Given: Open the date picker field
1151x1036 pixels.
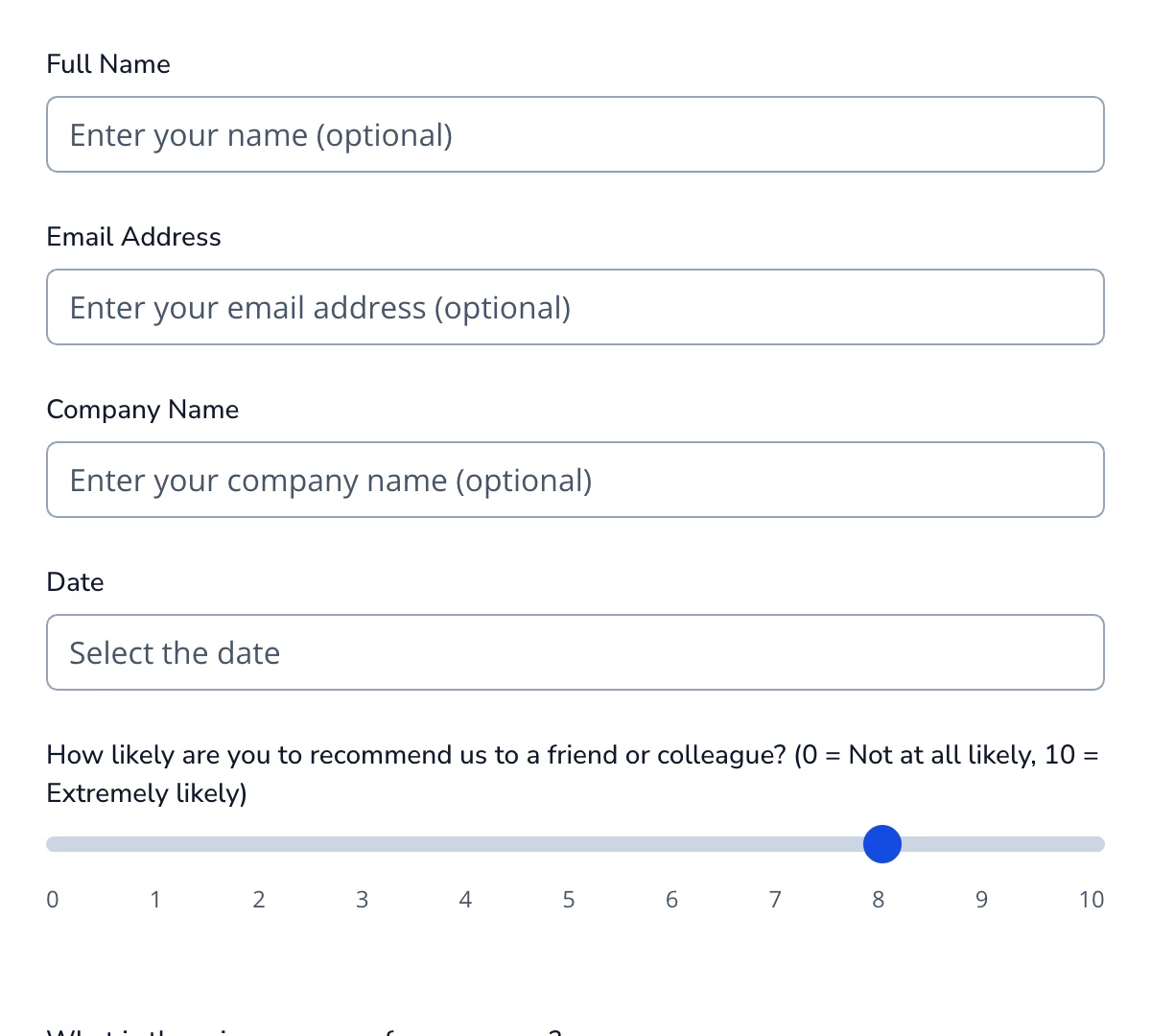Looking at the screenshot, I should click(x=575, y=652).
